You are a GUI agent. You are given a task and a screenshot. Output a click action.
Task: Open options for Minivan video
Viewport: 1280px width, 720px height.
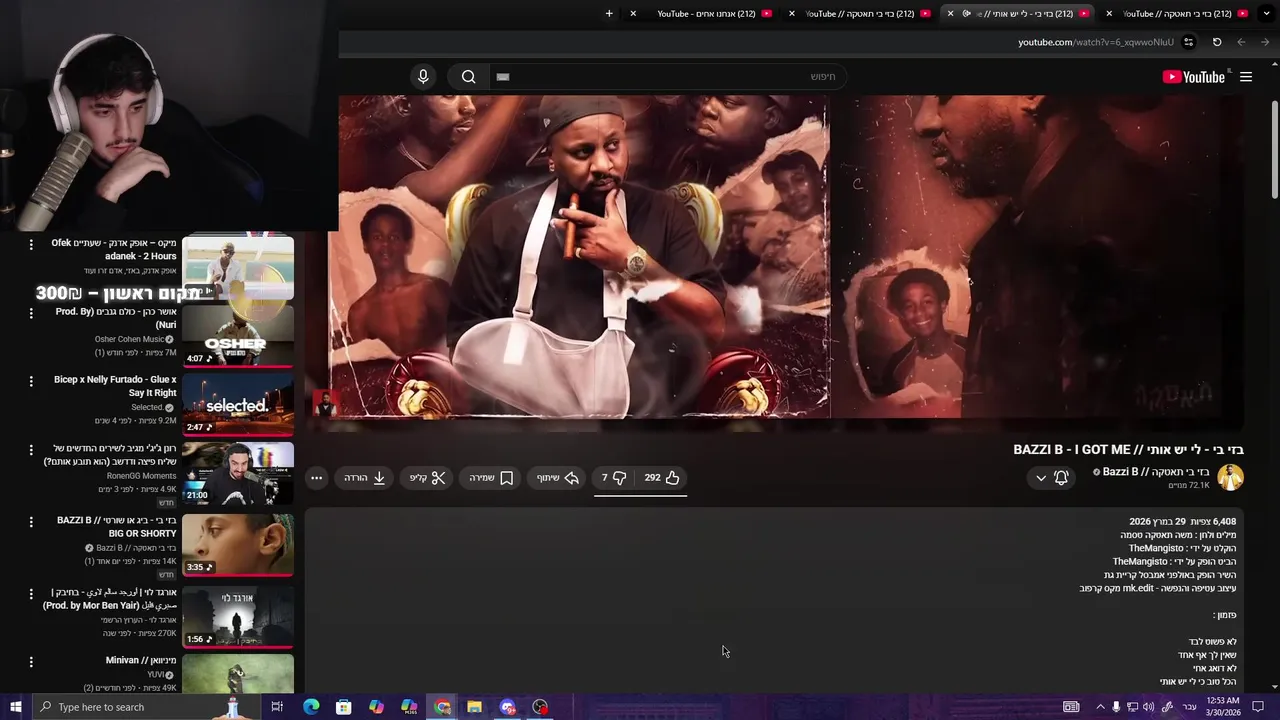[31, 662]
